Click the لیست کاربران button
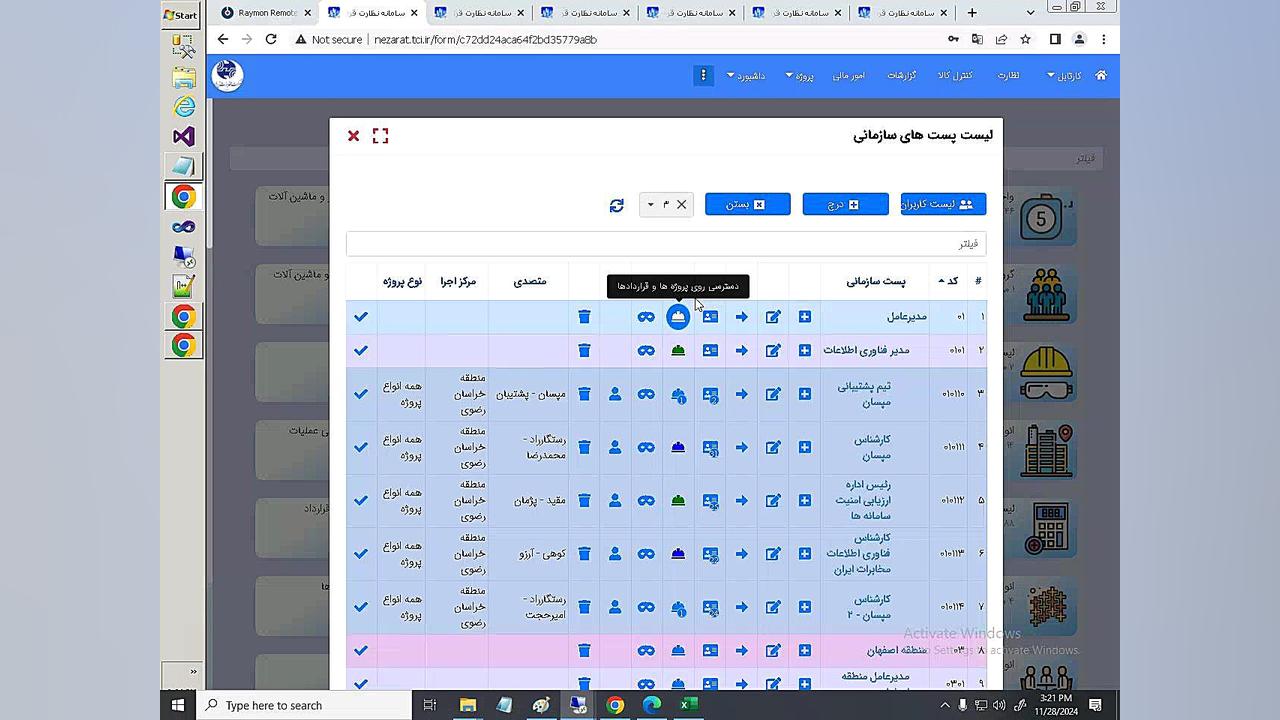1280x720 pixels. point(943,205)
